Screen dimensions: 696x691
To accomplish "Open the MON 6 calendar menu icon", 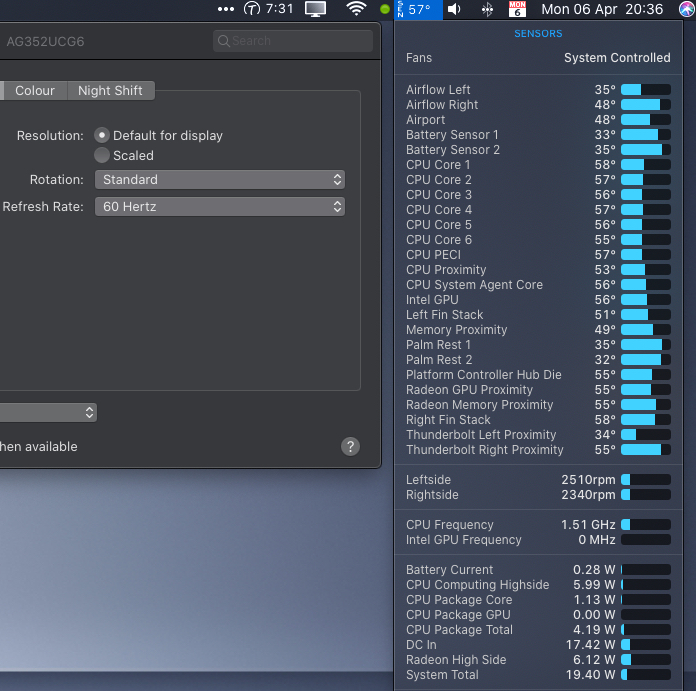I will click(x=517, y=9).
